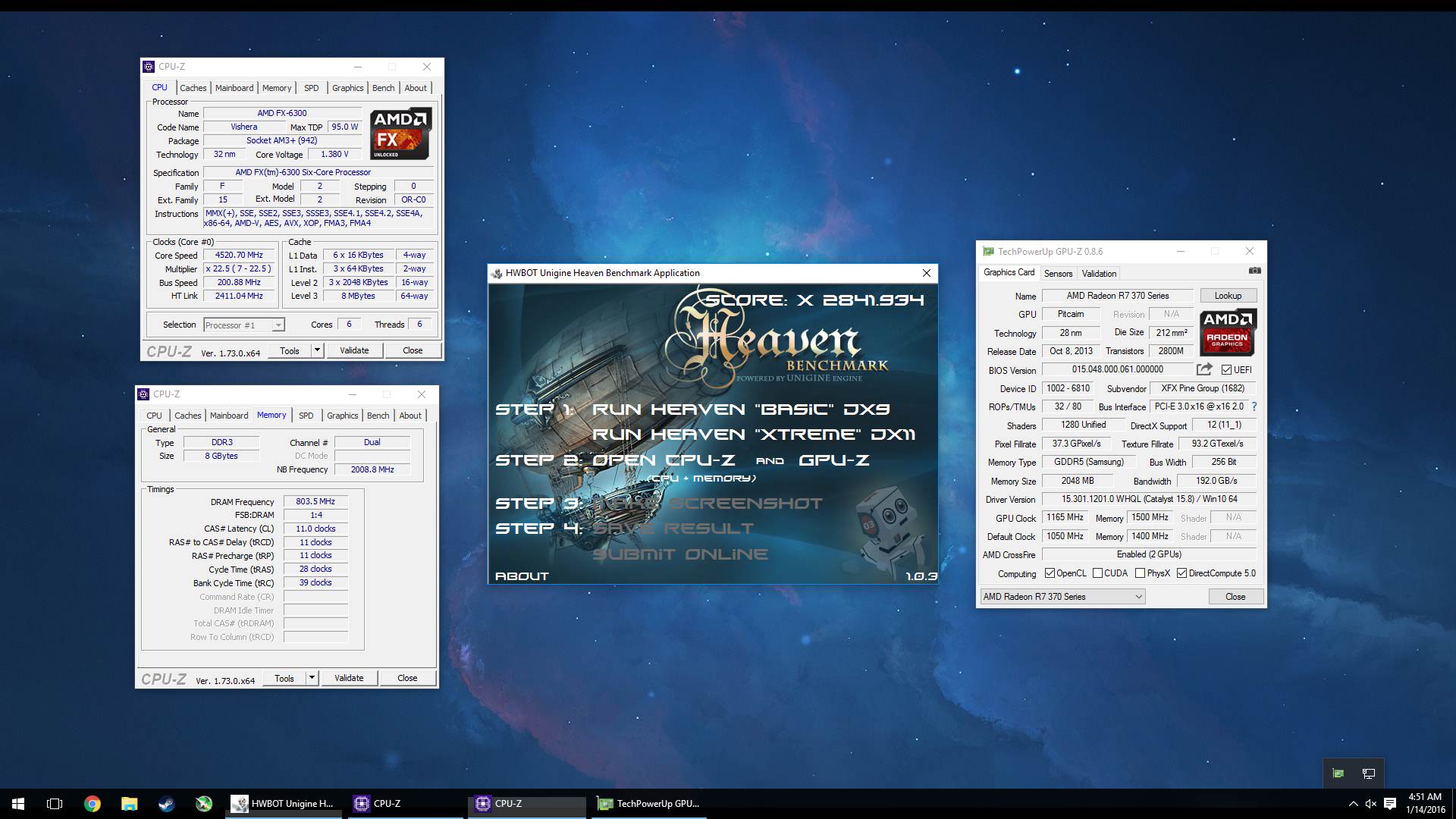The height and width of the screenshot is (819, 1456).
Task: Open Steam from the taskbar
Action: pyautogui.click(x=166, y=804)
